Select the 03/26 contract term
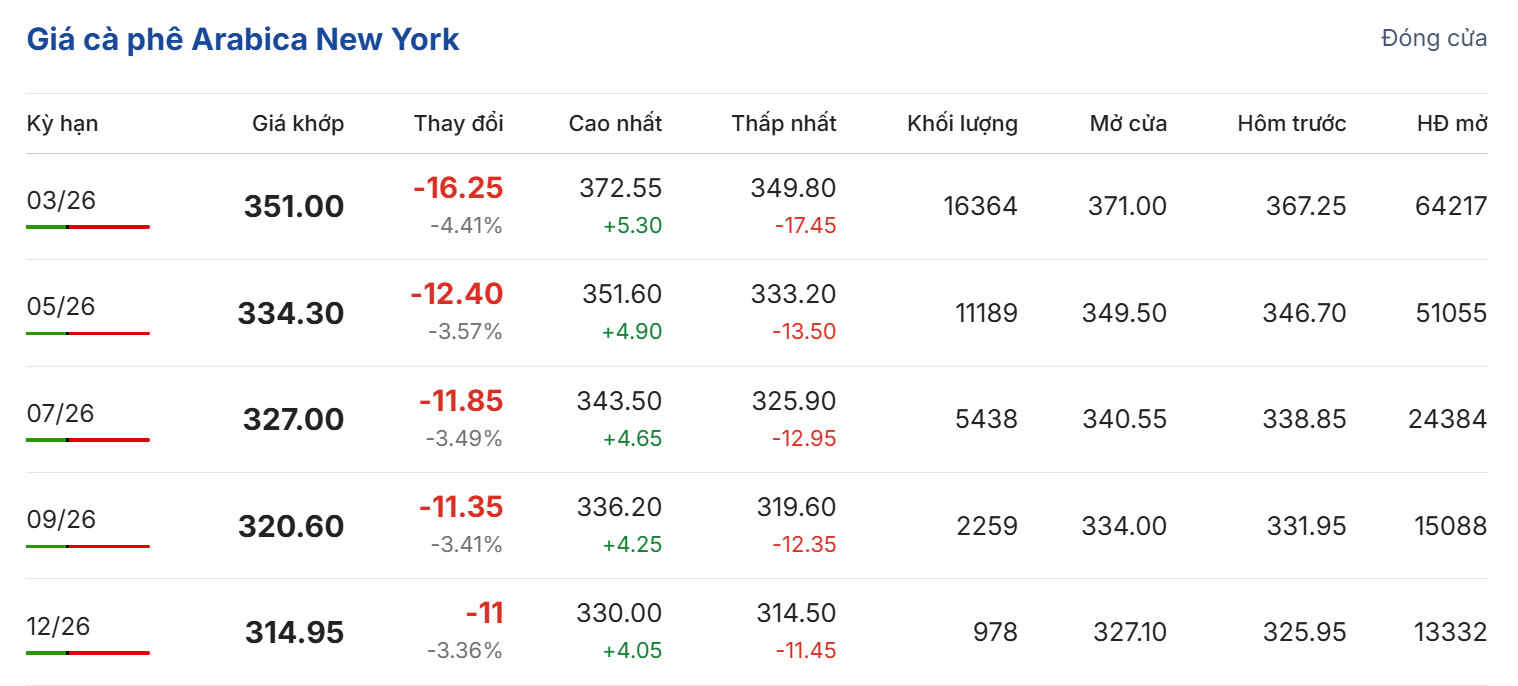 point(61,200)
